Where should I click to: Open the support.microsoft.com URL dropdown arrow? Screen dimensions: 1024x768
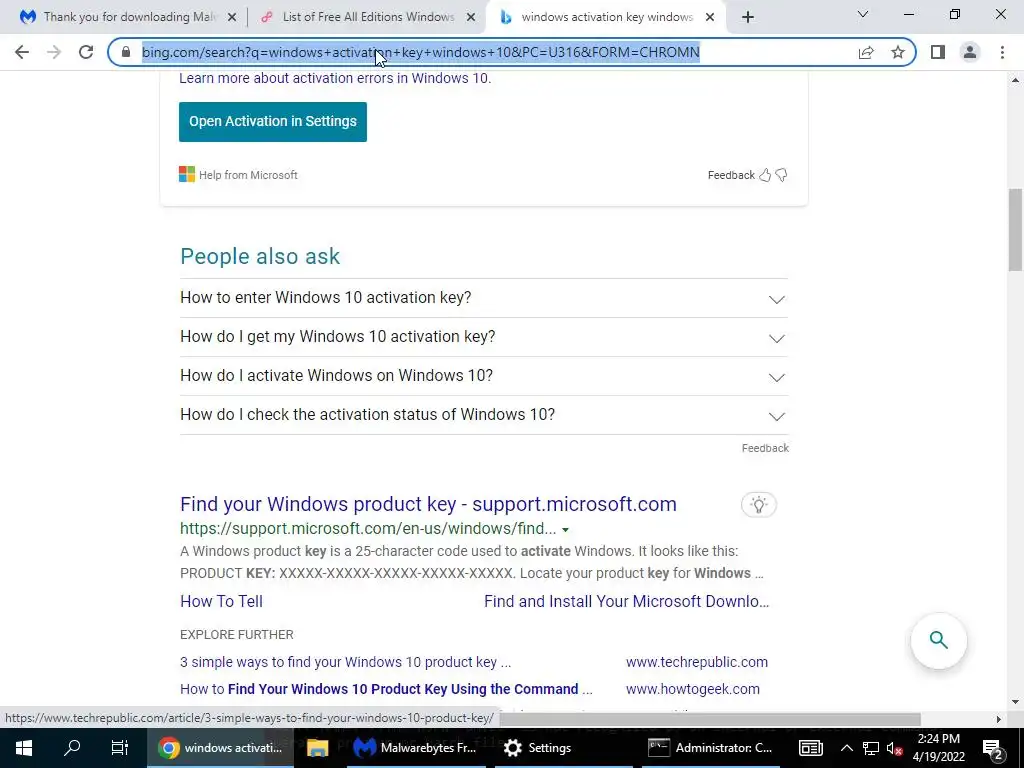[x=566, y=530]
